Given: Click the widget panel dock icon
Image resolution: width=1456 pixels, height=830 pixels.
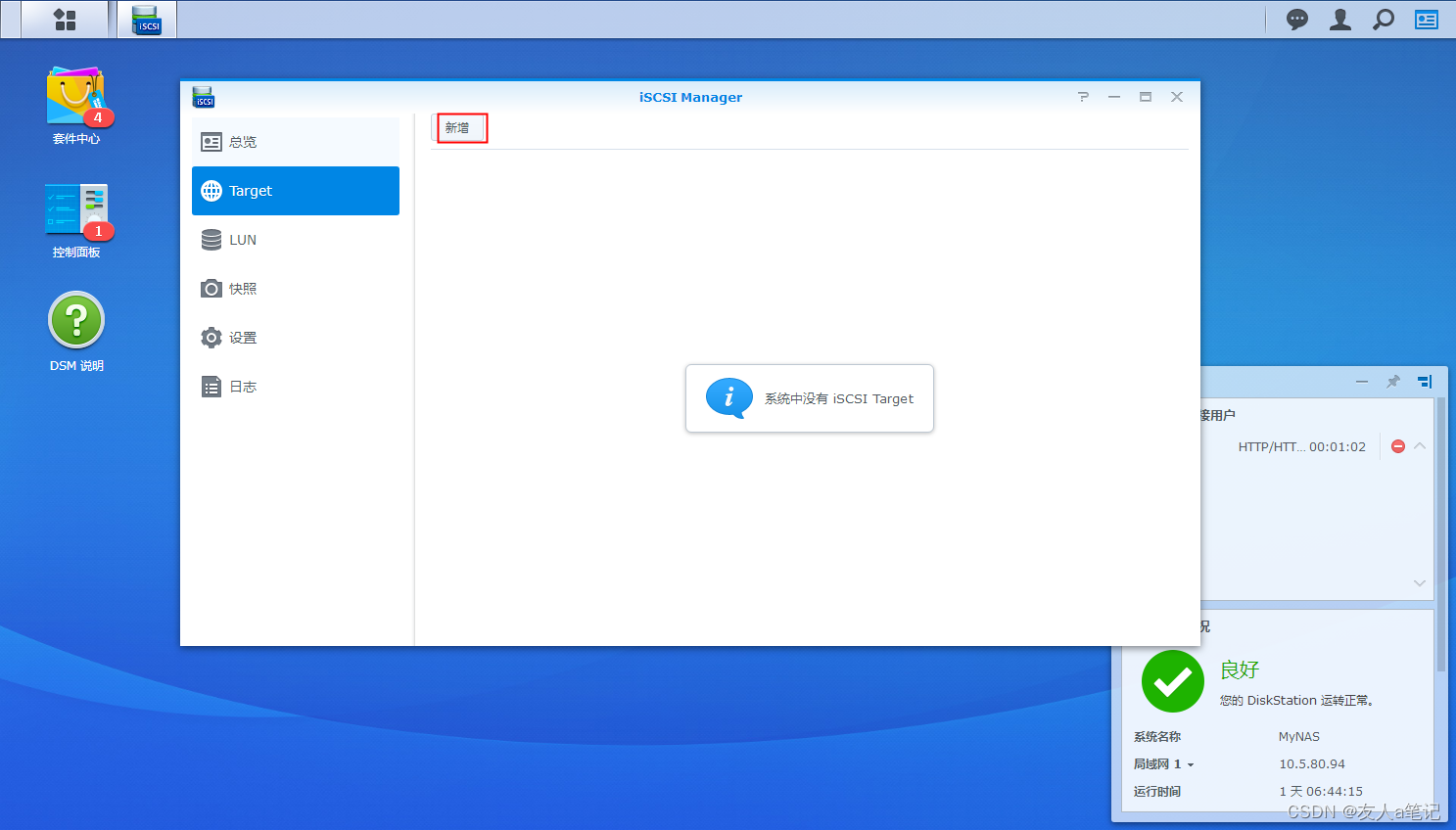Looking at the screenshot, I should (1425, 382).
